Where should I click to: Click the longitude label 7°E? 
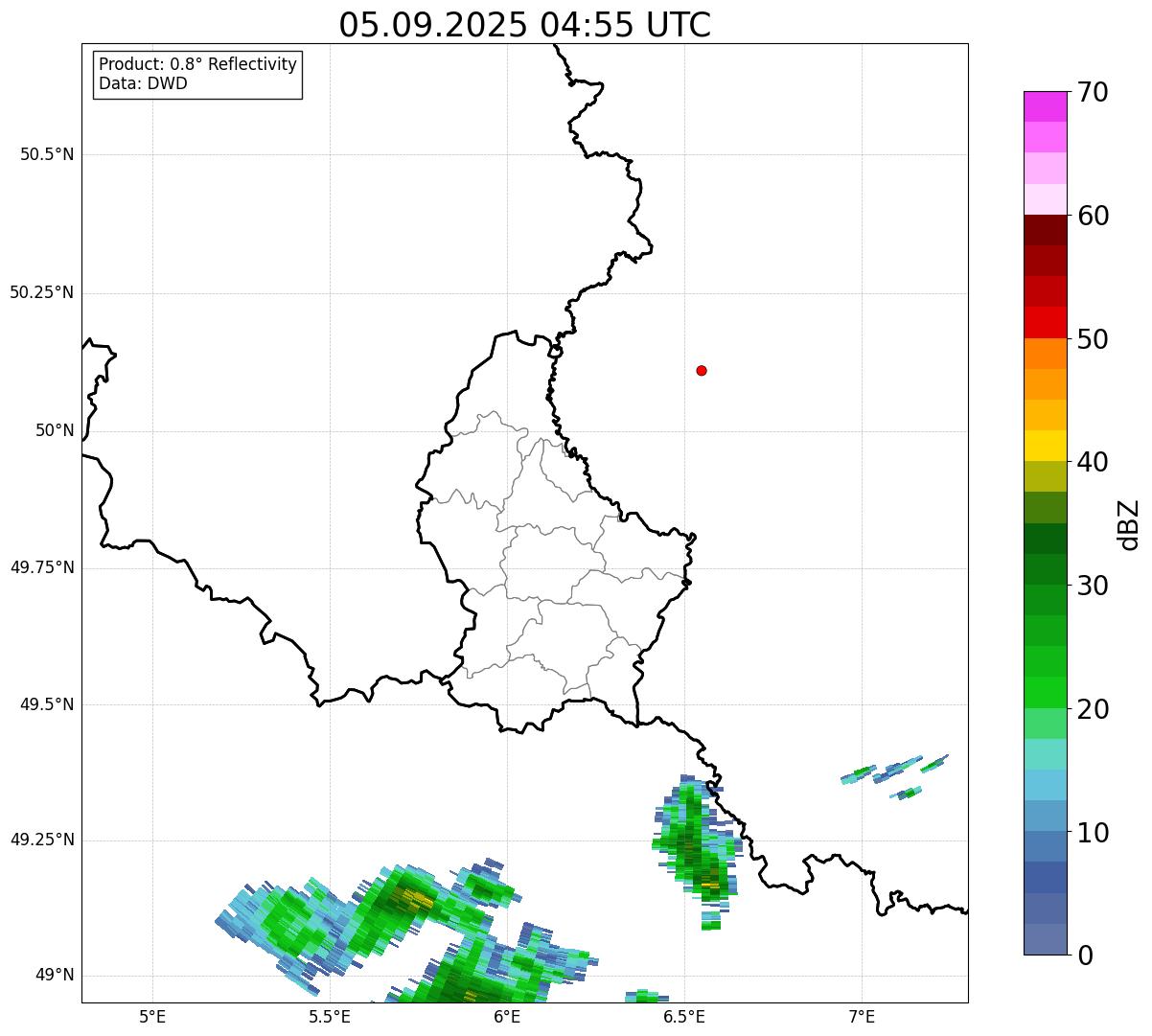(862, 1016)
